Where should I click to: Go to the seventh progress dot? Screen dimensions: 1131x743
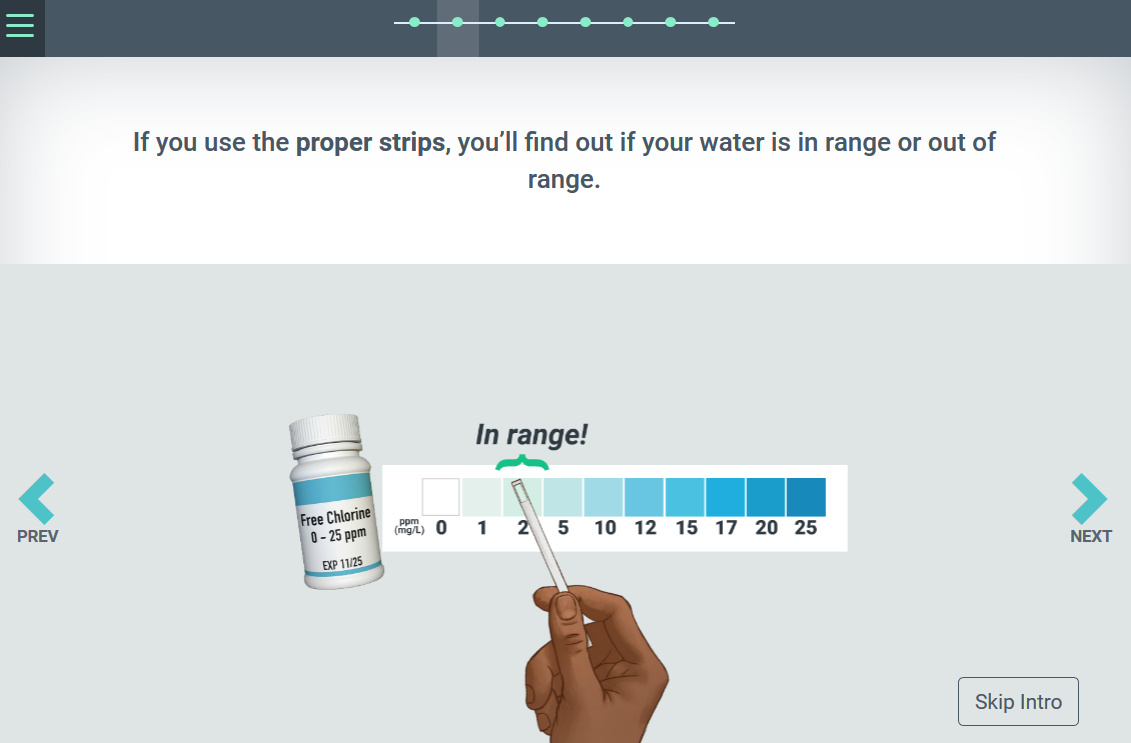[x=670, y=22]
